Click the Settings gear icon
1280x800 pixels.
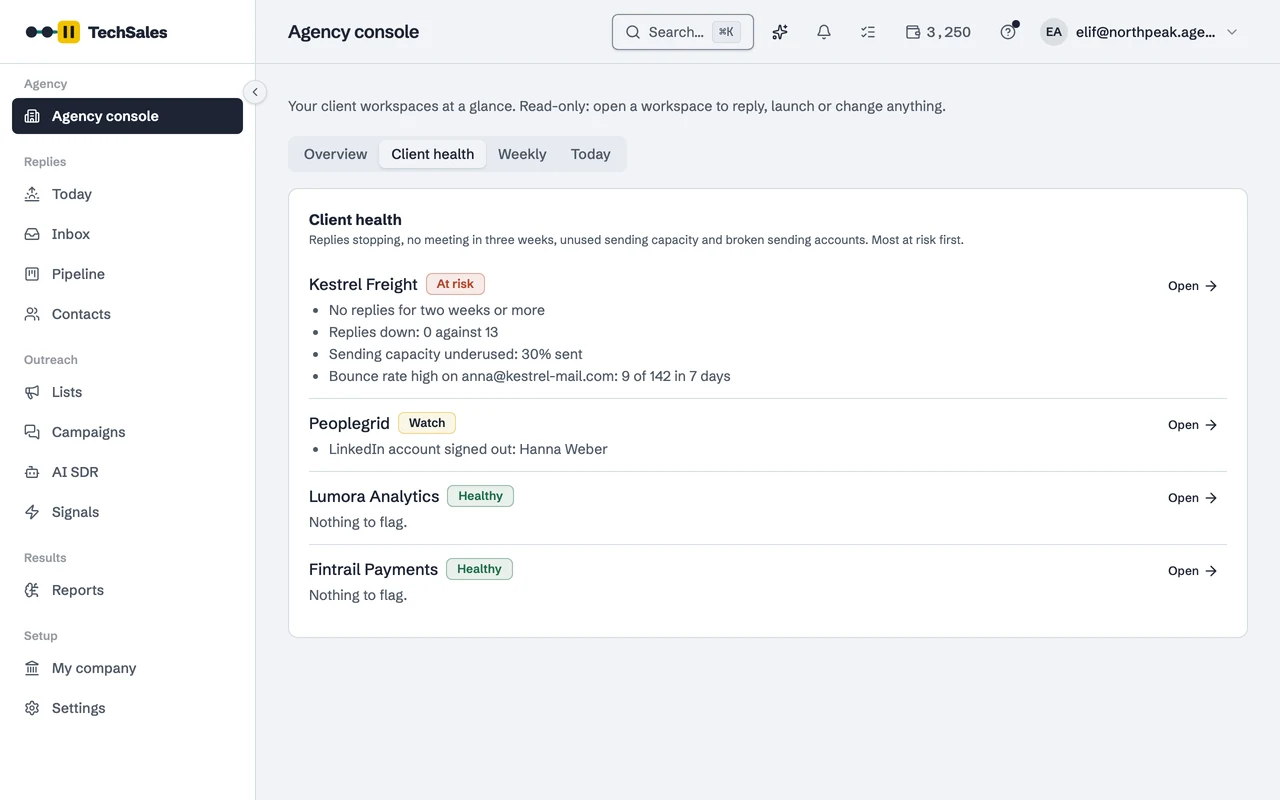[x=32, y=708]
